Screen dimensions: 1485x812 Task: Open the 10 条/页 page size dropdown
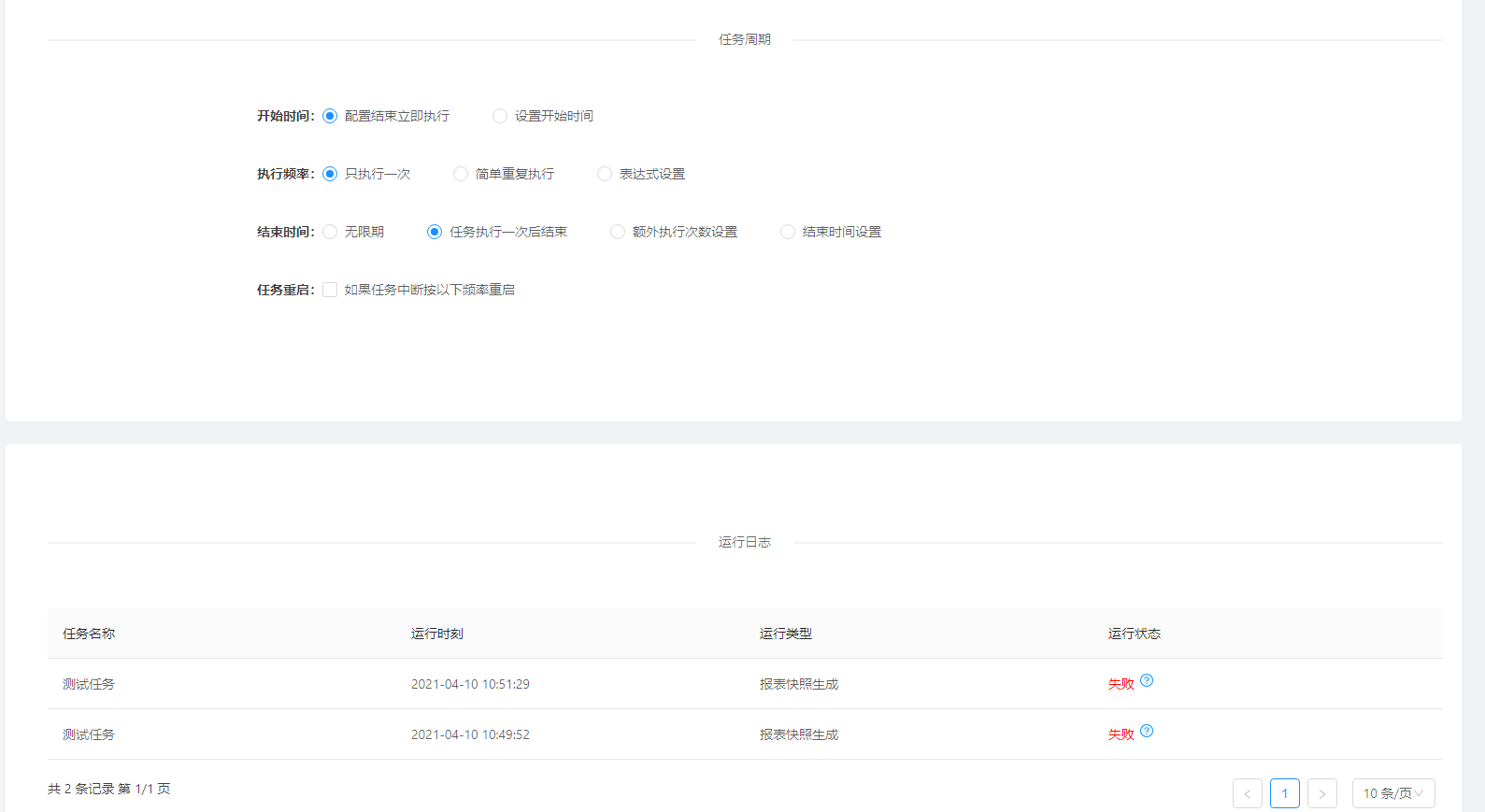1393,793
